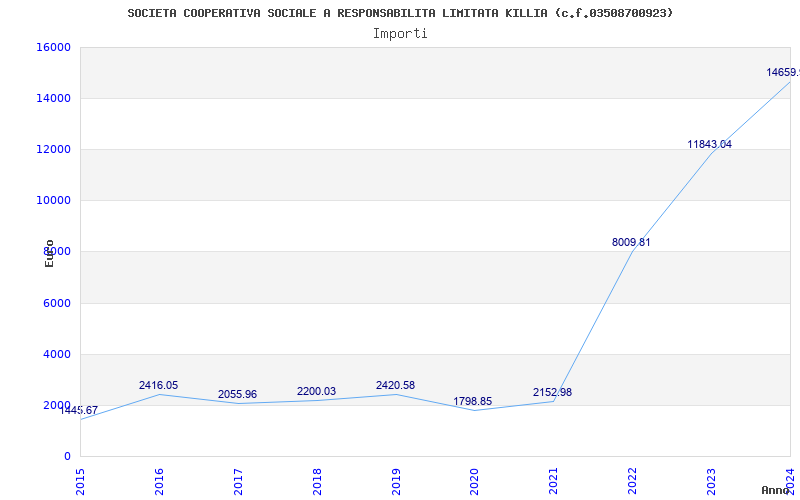This screenshot has height=500, width=800.
Task: Select the 2055.96 data label
Action: [x=237, y=394]
